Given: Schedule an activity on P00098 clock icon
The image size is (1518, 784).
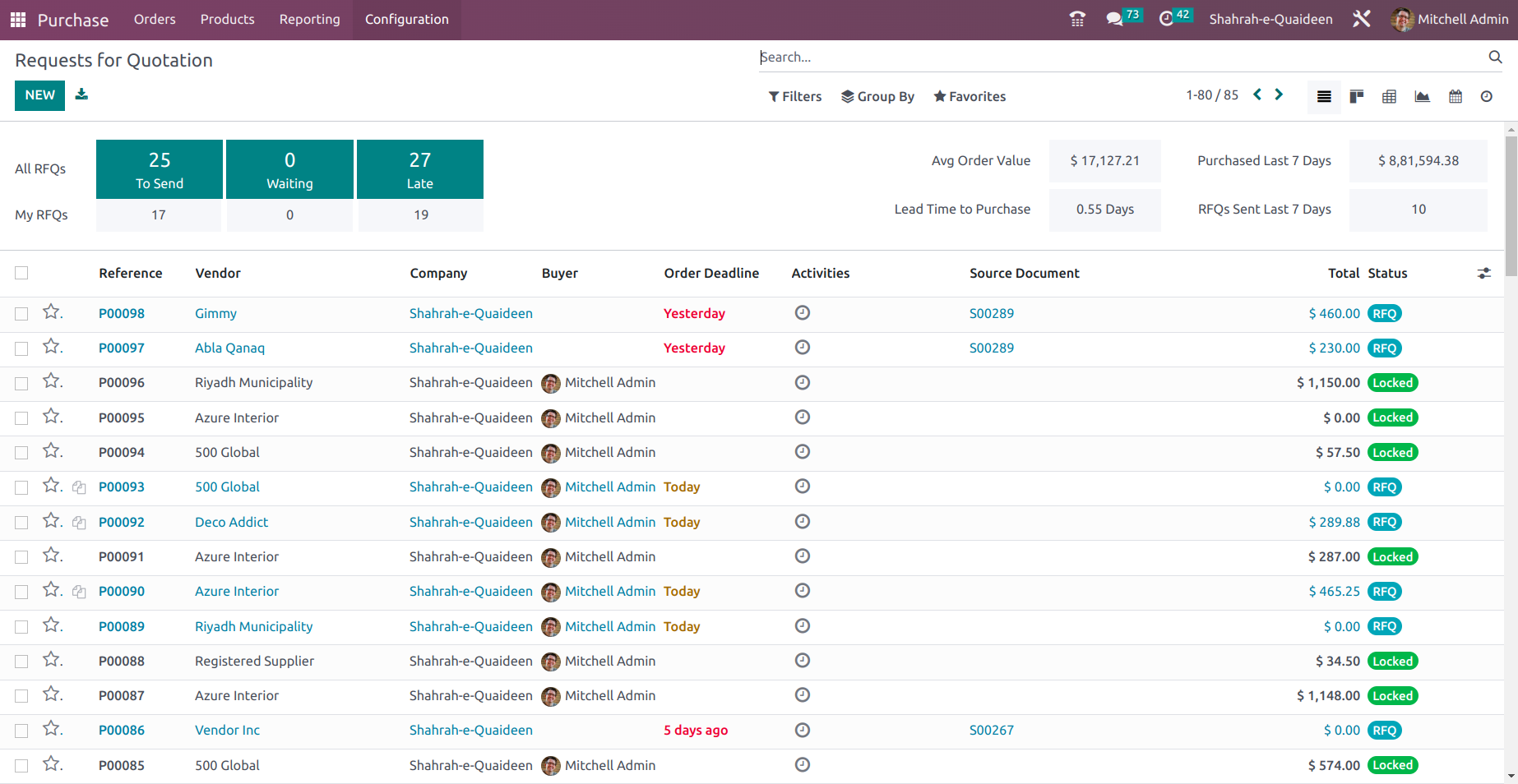Looking at the screenshot, I should pos(803,313).
